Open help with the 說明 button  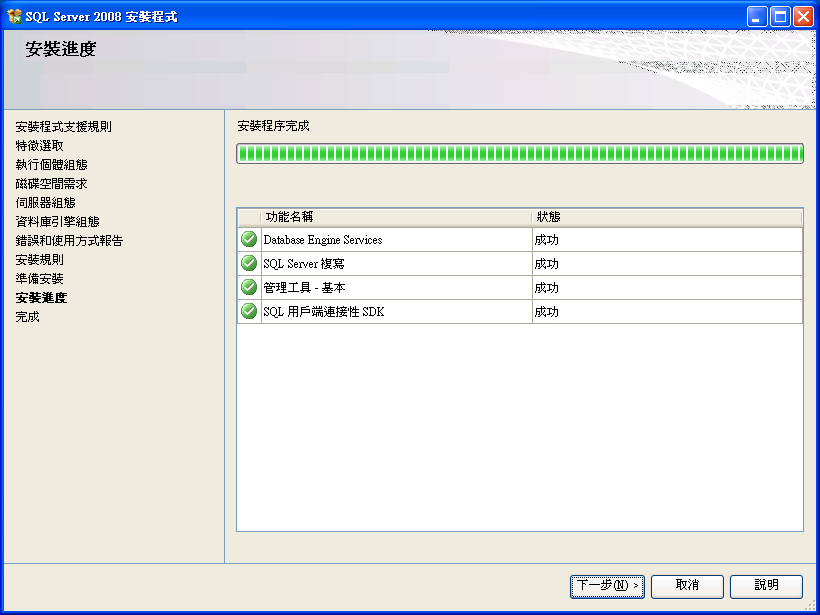pyautogui.click(x=766, y=586)
